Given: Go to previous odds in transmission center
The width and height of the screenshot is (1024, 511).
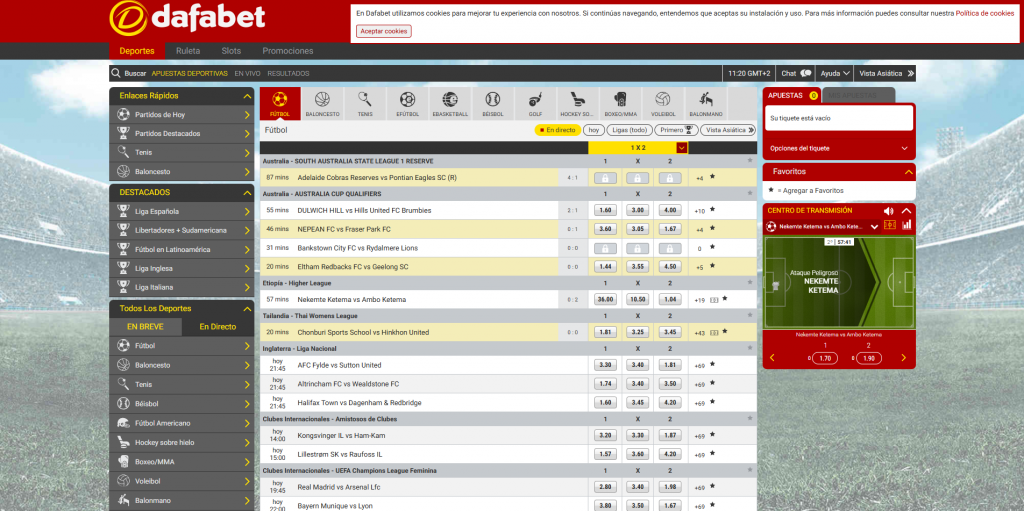Looking at the screenshot, I should click(x=773, y=357).
